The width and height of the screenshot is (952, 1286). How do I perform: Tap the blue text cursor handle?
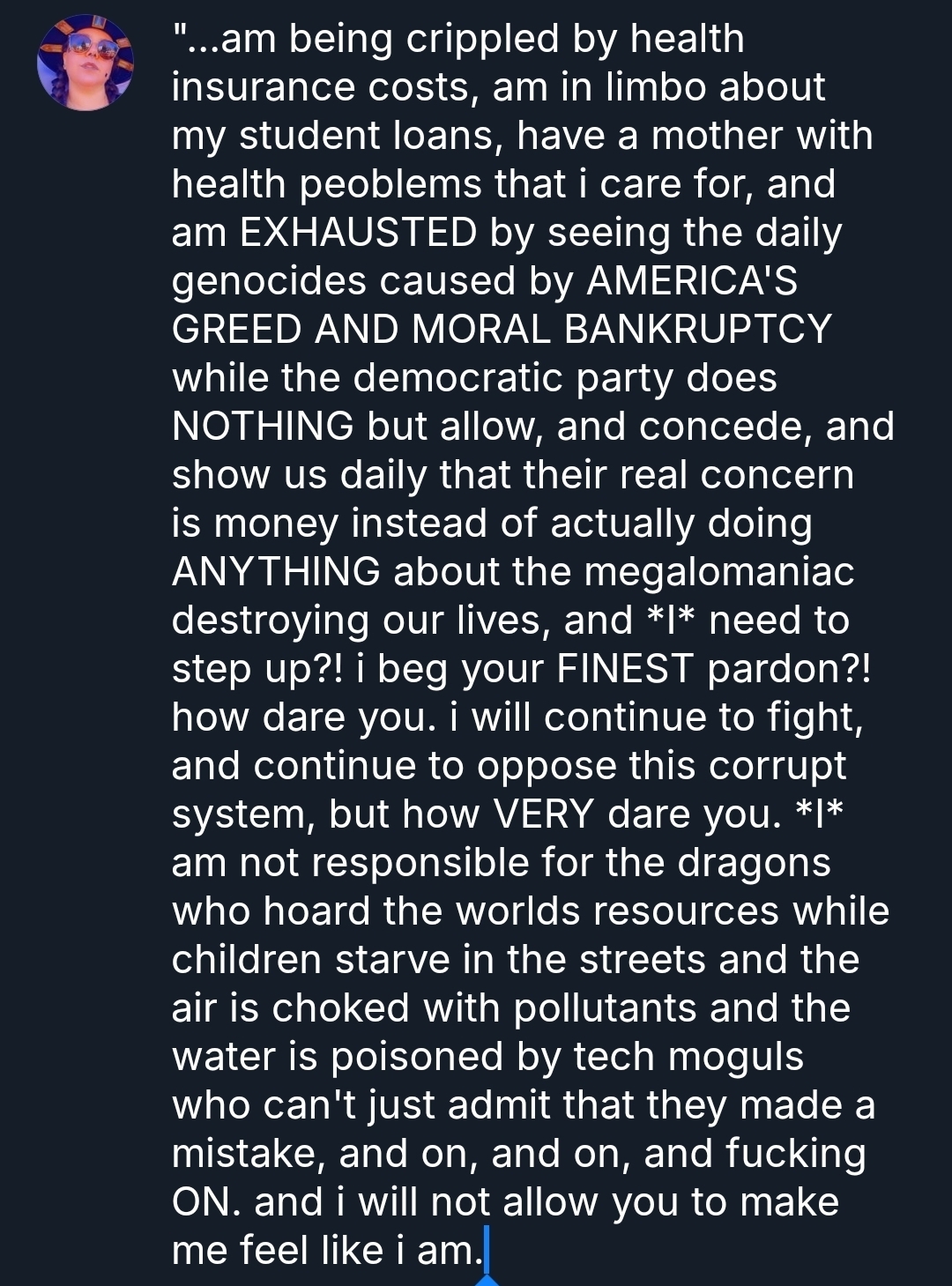coord(487,1280)
